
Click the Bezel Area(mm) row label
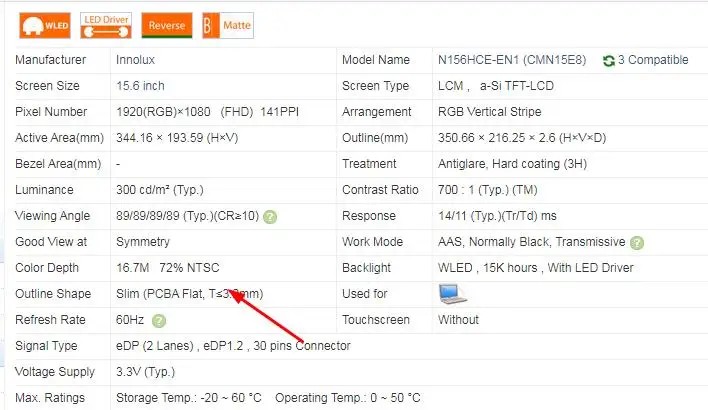pyautogui.click(x=58, y=164)
